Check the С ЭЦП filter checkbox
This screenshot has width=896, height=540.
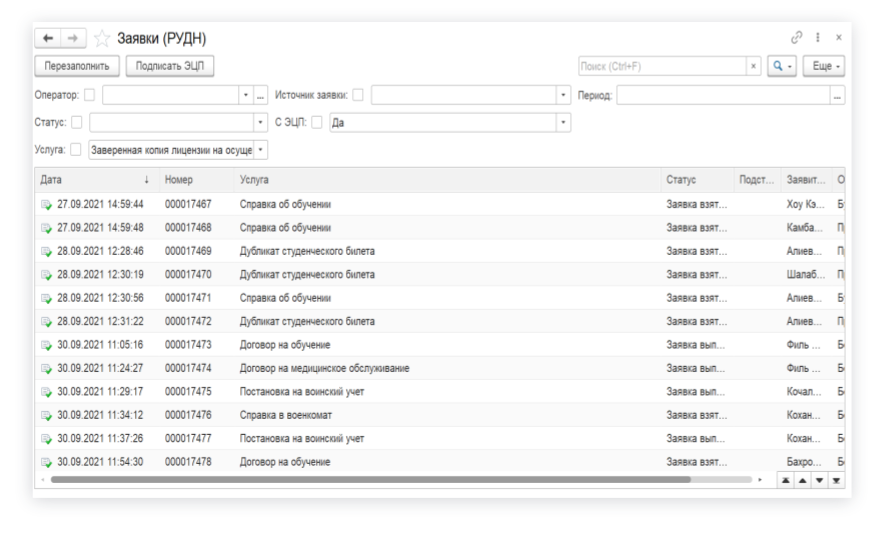[317, 122]
